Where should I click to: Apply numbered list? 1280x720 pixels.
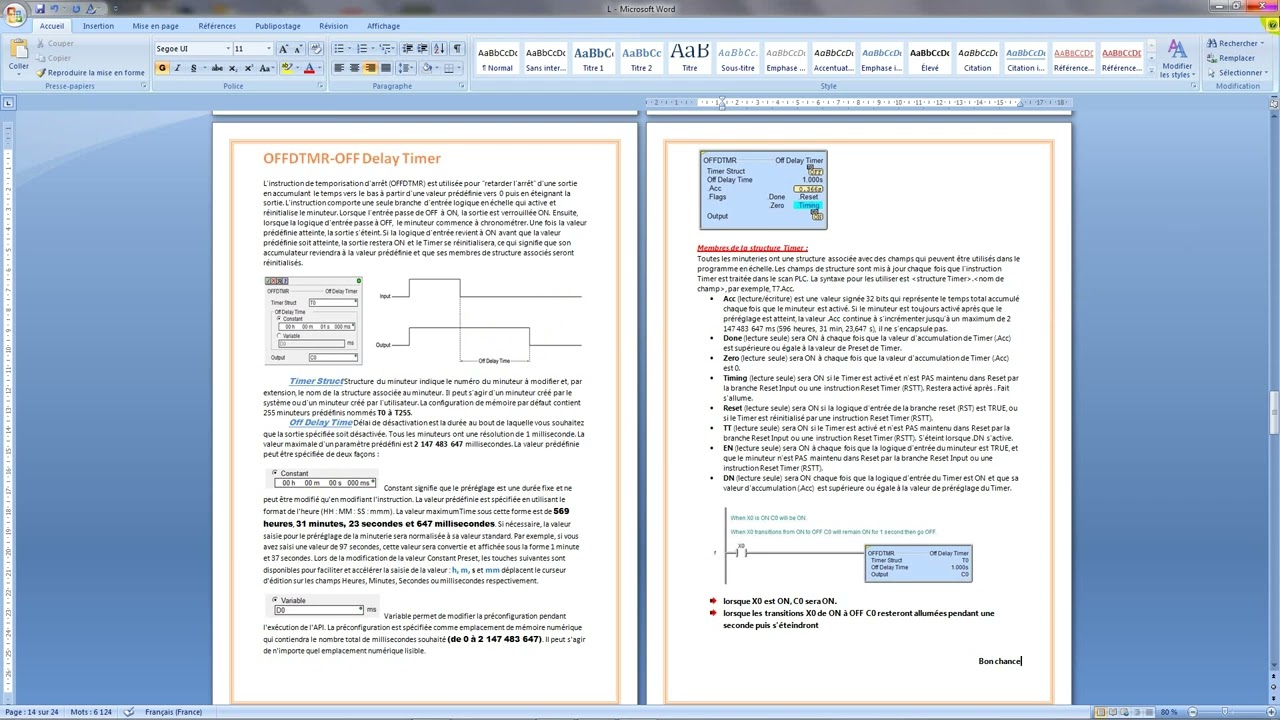tap(364, 49)
